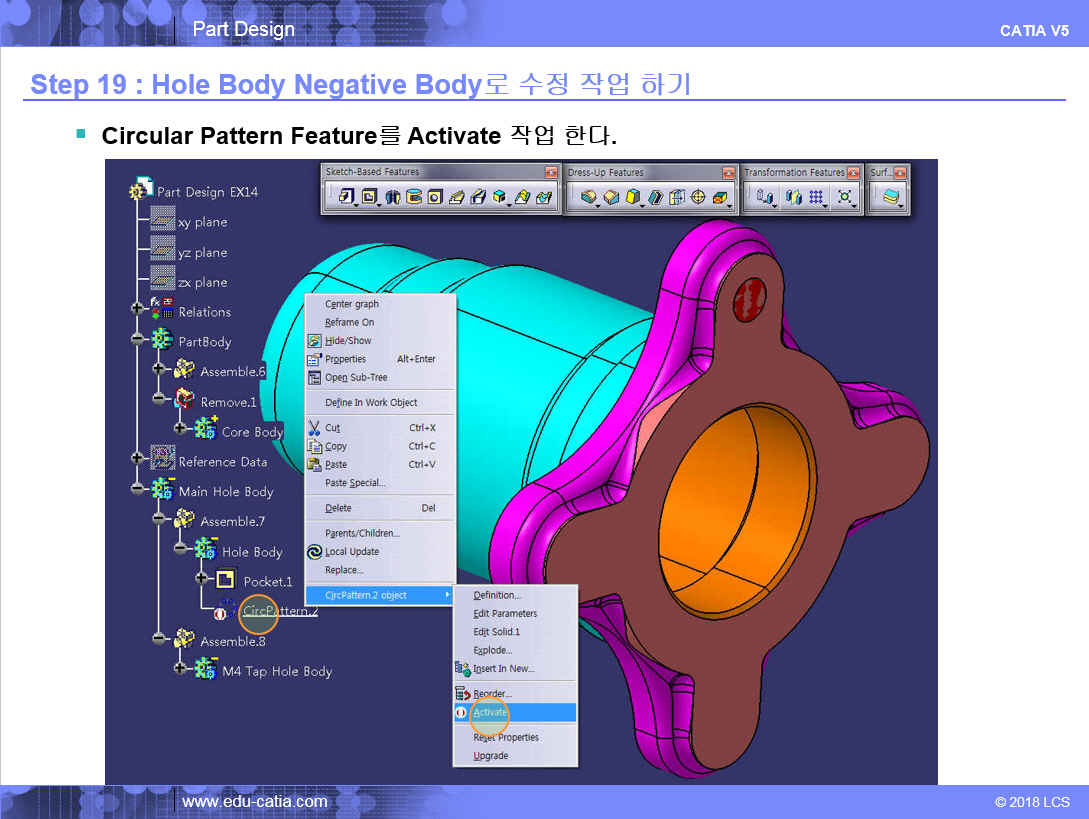This screenshot has height=819, width=1089.
Task: Expand the Relations node in tree
Action: (x=138, y=310)
